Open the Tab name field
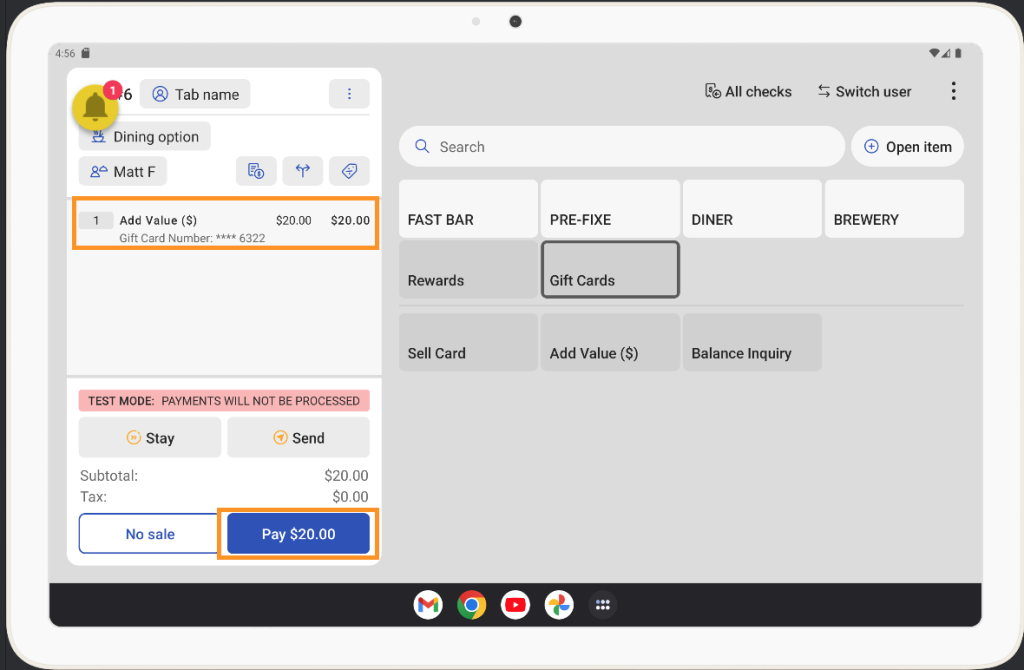 [x=195, y=94]
